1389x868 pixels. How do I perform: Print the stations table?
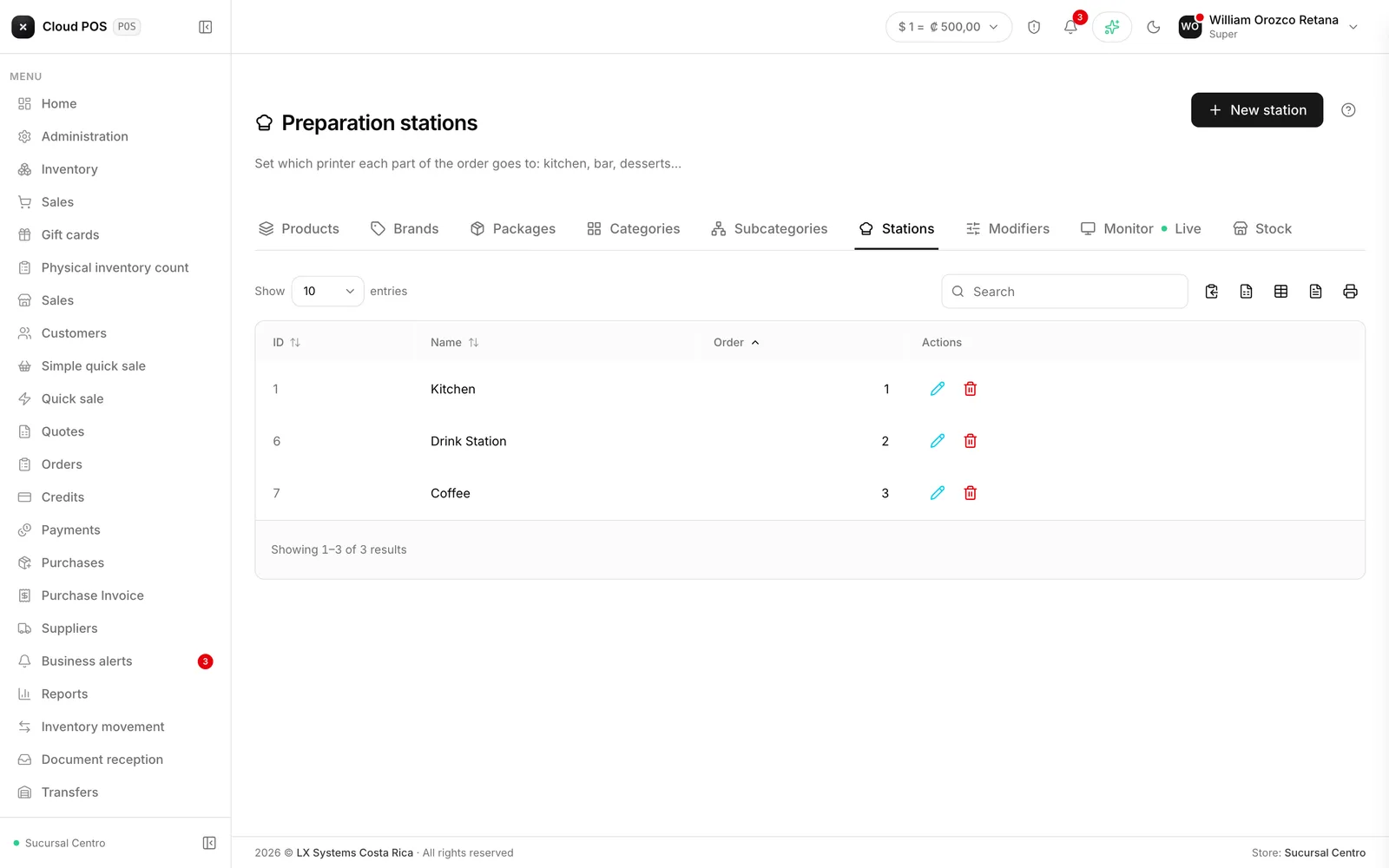coord(1350,292)
